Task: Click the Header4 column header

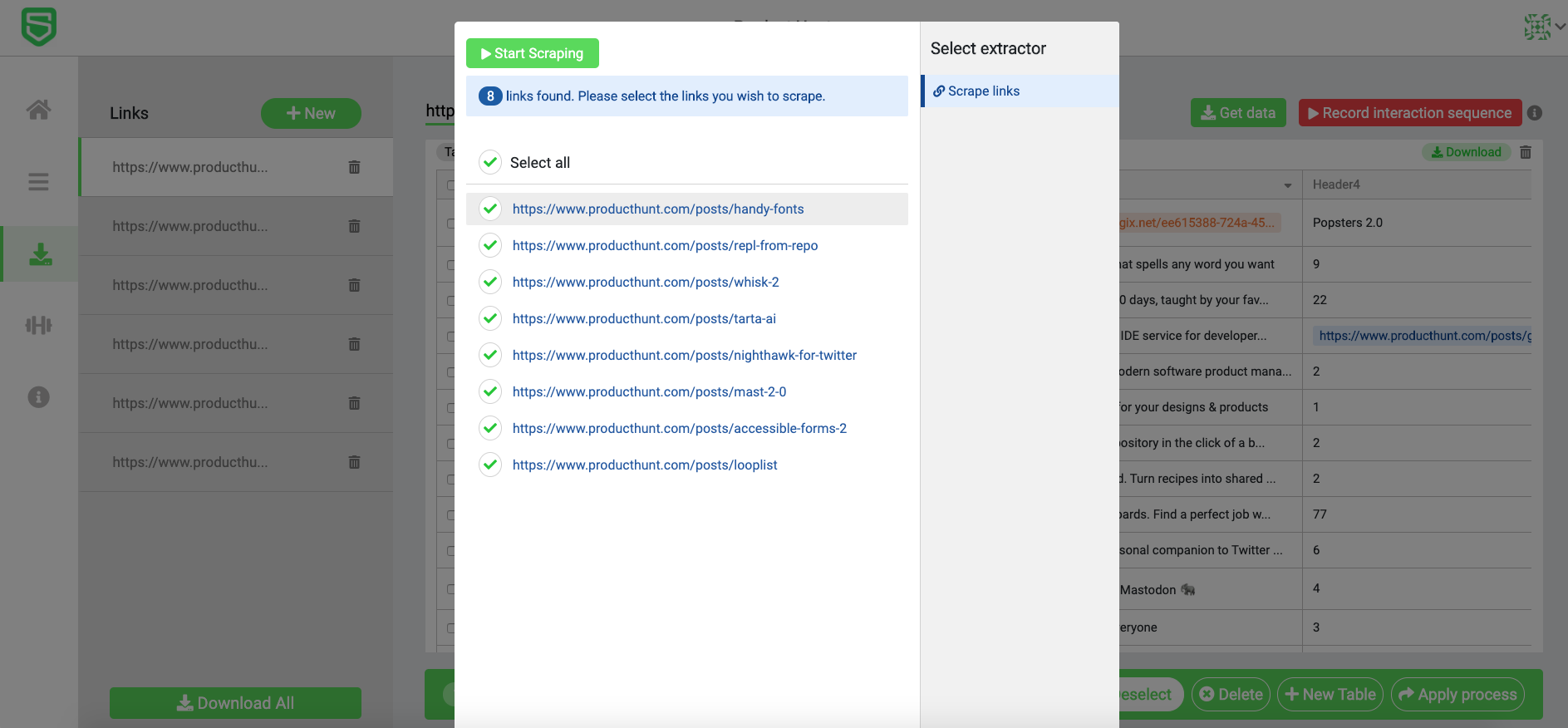Action: (x=1416, y=184)
